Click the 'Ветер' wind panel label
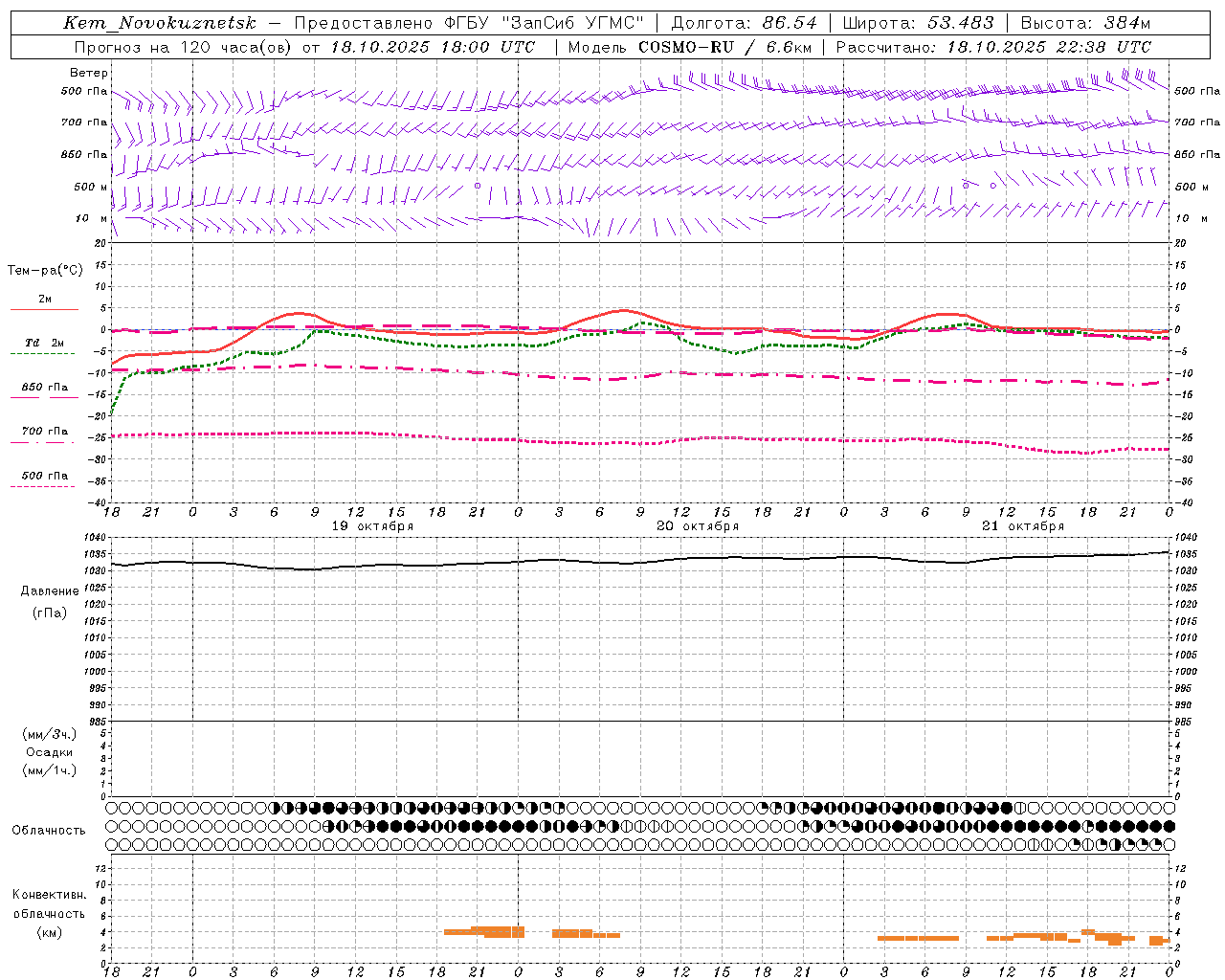 pyautogui.click(x=89, y=73)
